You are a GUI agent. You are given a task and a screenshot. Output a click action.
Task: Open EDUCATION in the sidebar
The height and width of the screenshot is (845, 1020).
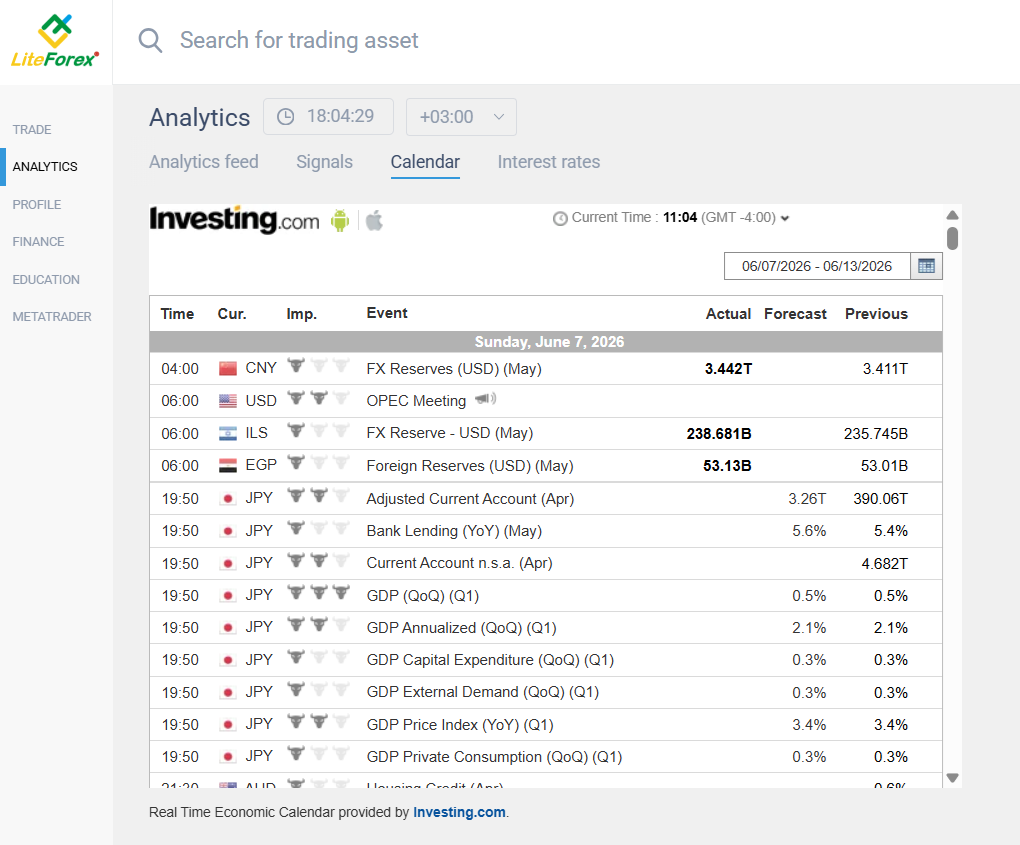[x=46, y=279]
